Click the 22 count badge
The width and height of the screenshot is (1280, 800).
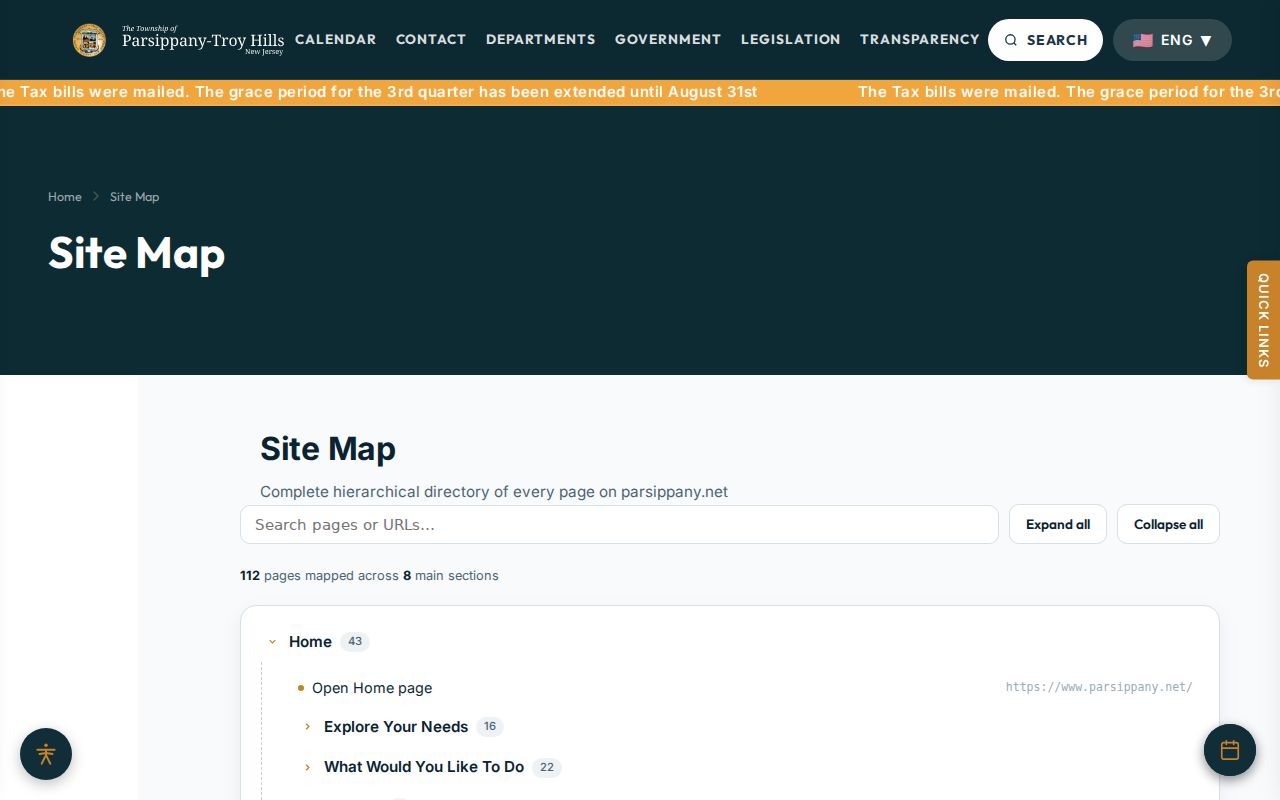coord(547,767)
